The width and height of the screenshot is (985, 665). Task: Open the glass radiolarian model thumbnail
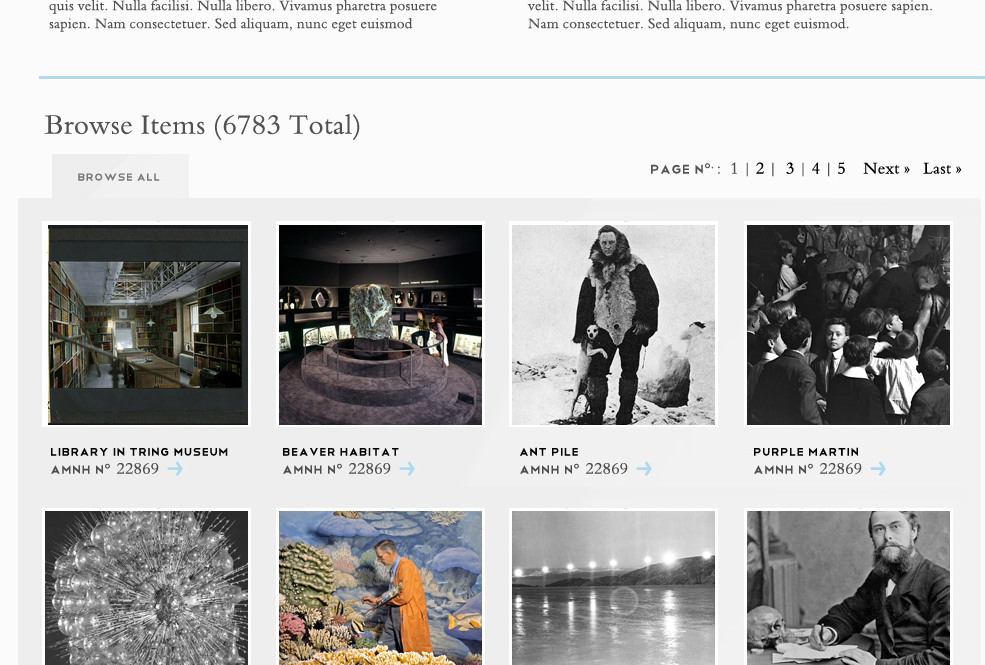146,587
